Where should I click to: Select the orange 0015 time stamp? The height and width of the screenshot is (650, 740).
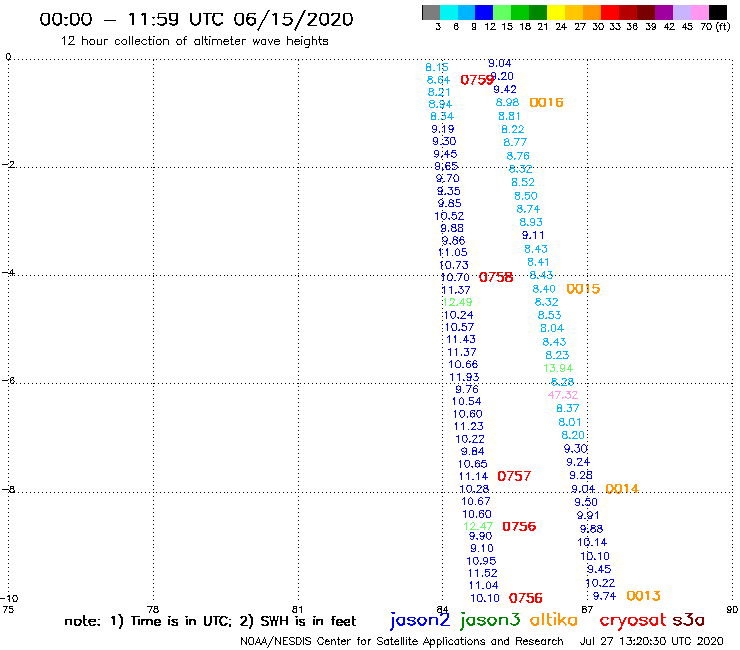click(x=583, y=288)
